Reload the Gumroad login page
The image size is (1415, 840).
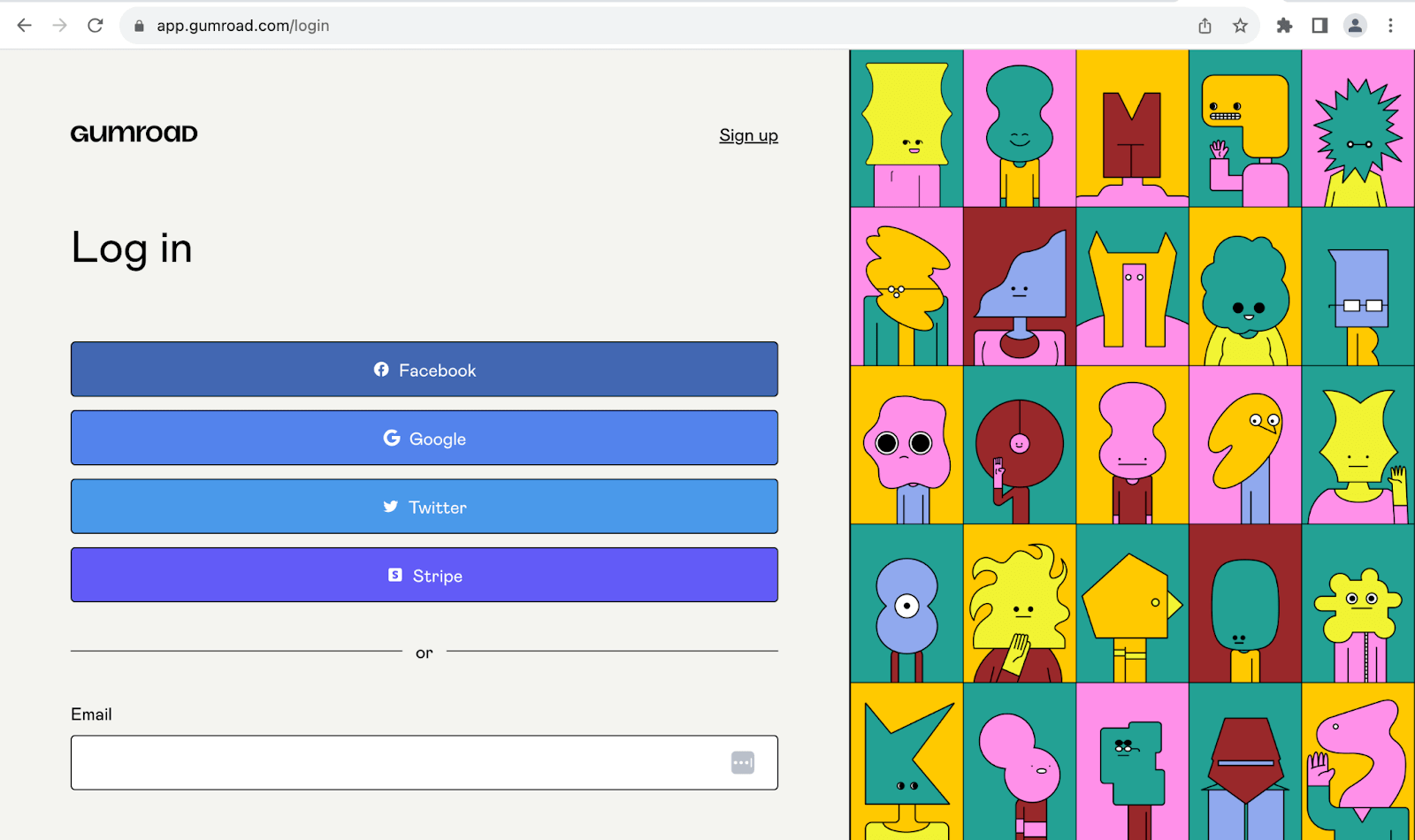[96, 26]
